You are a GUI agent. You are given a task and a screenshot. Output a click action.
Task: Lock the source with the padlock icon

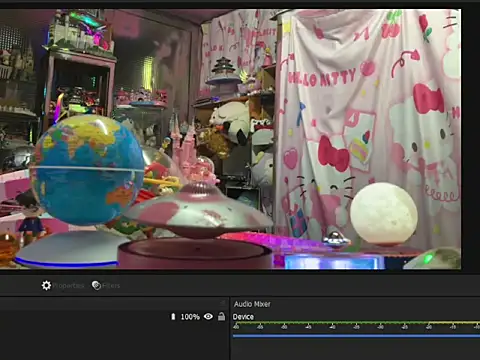[x=221, y=316]
